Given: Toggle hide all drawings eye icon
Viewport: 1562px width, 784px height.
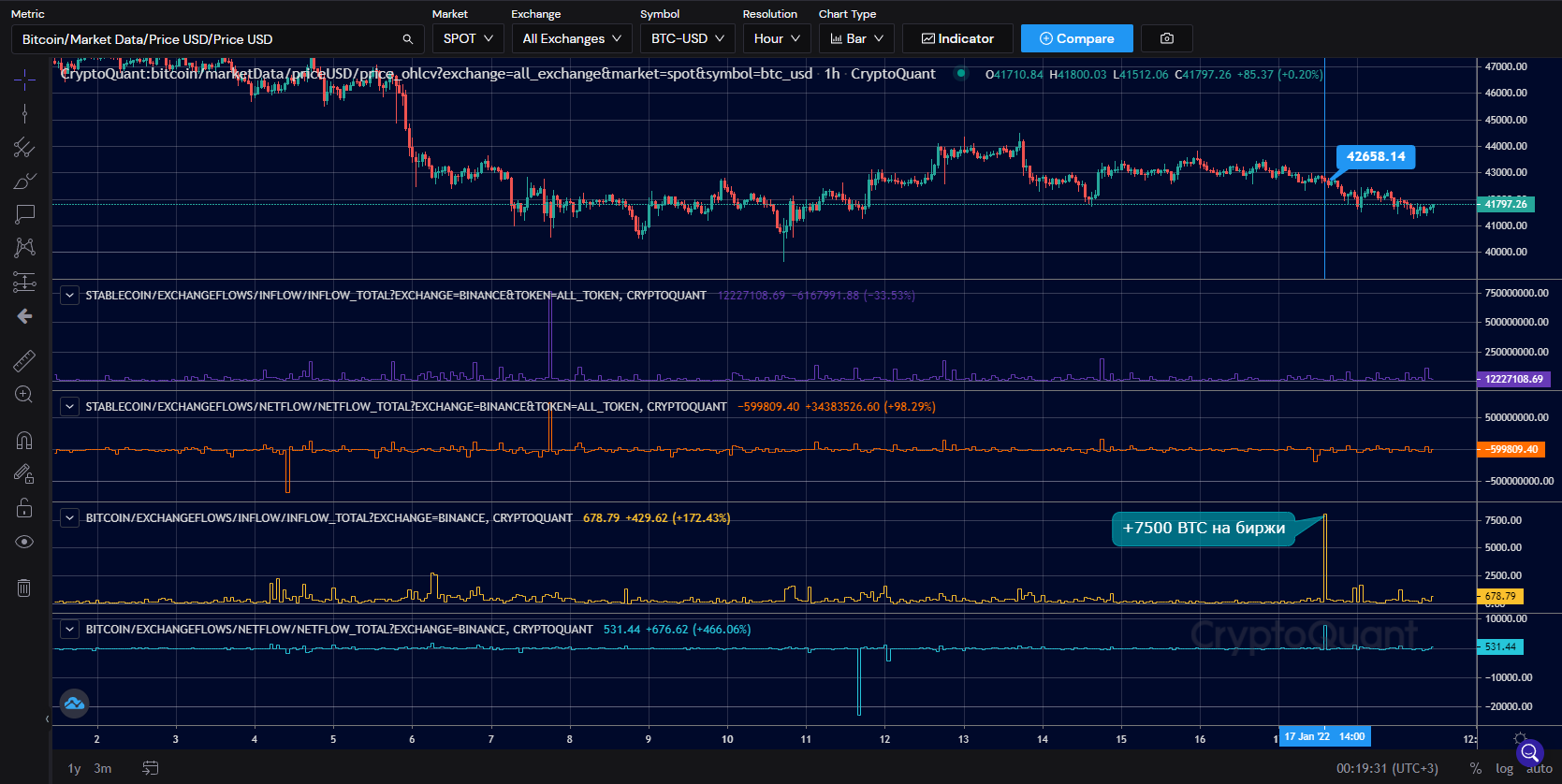Looking at the screenshot, I should [x=24, y=543].
